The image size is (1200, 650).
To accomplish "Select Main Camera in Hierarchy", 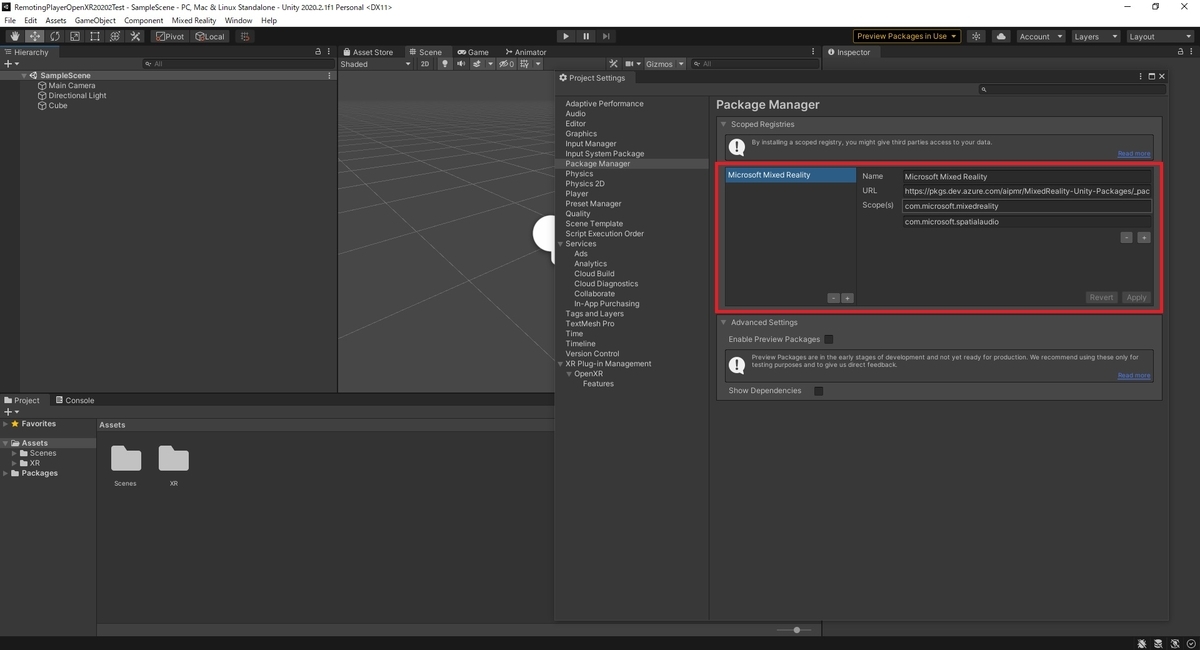I will [x=72, y=85].
